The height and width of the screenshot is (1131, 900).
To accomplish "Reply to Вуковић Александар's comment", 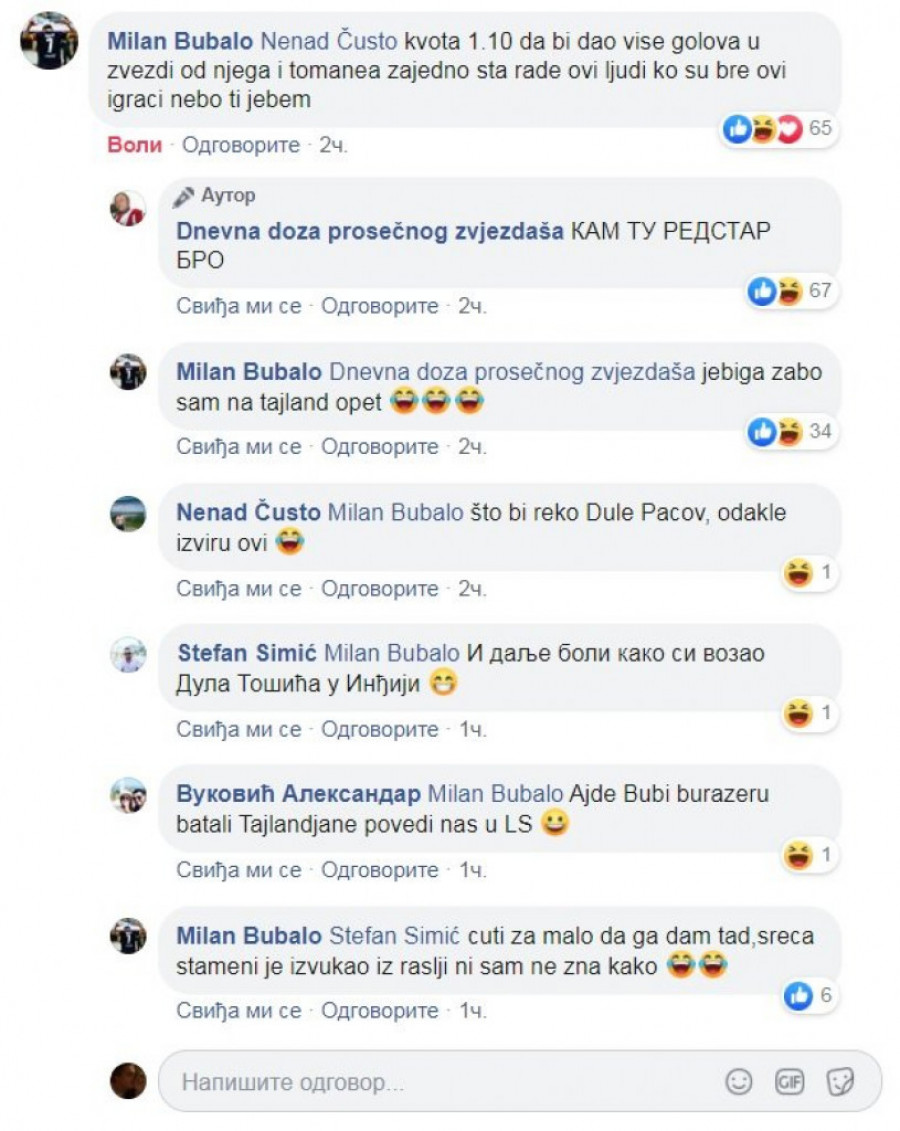I will click(x=380, y=870).
